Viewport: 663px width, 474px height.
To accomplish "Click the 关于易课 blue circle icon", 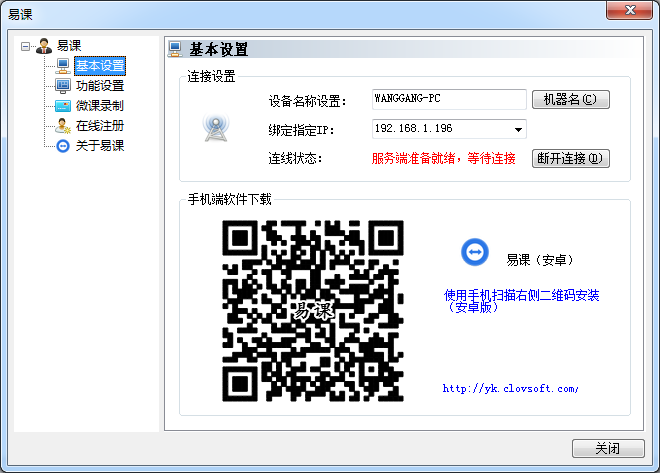I will coord(63,146).
